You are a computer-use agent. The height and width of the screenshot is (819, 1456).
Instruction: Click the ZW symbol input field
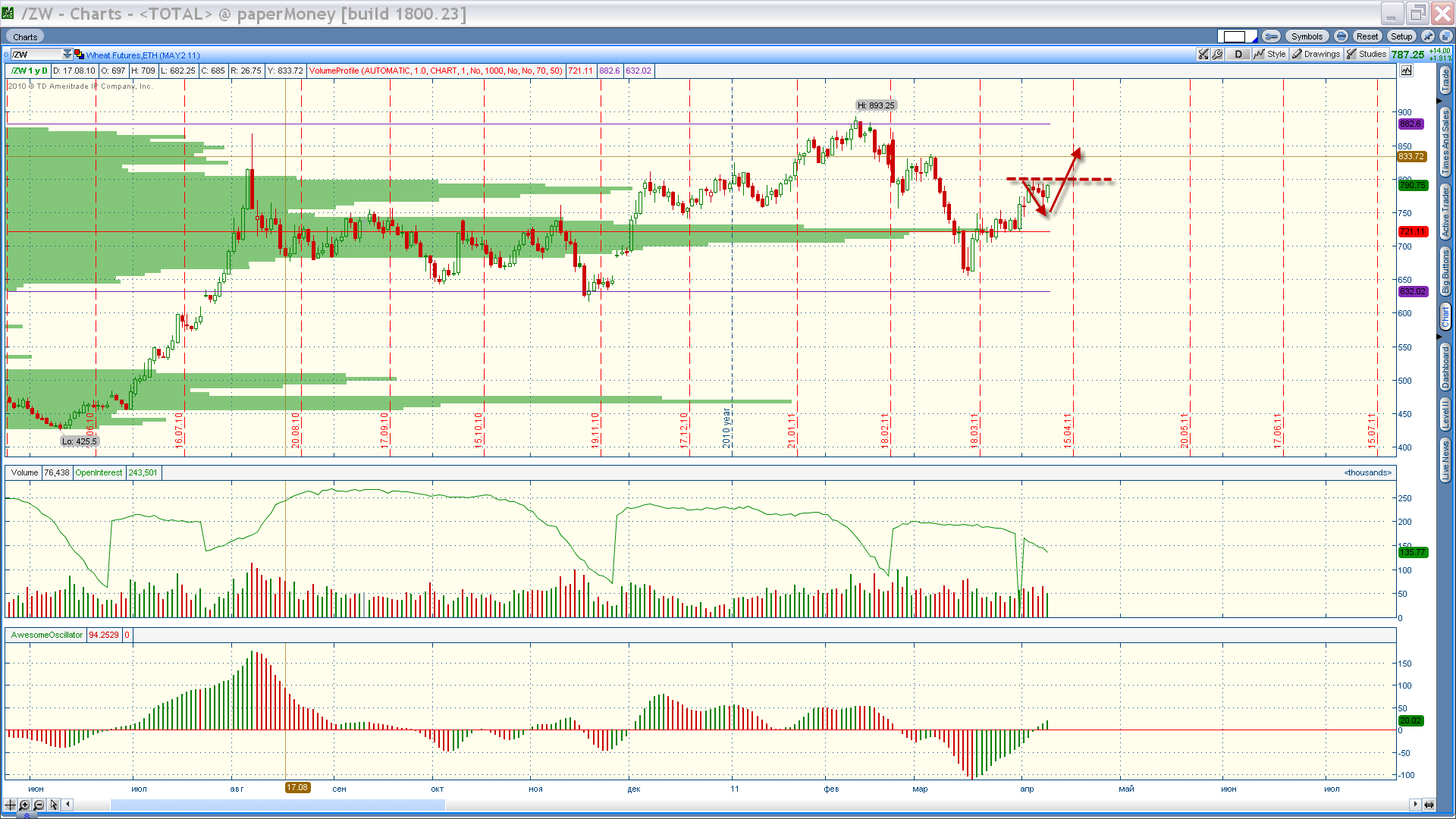[x=36, y=55]
